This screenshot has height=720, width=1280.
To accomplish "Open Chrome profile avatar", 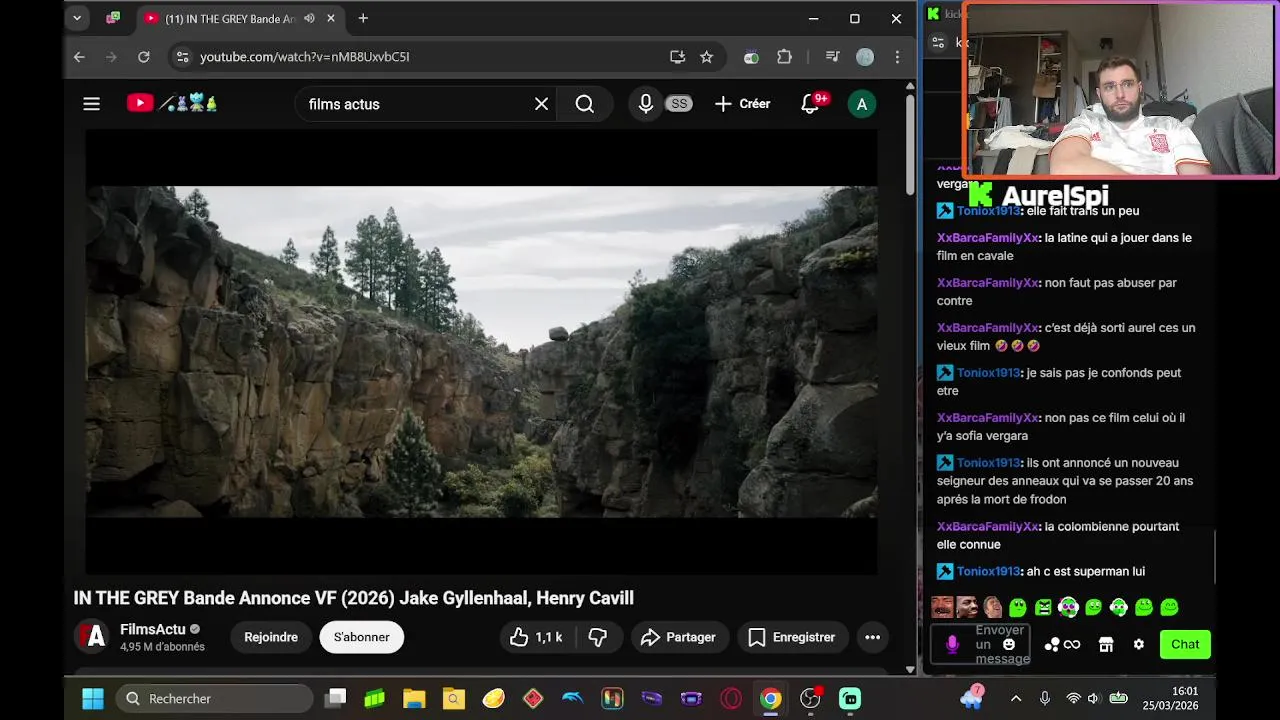I will pos(865,57).
